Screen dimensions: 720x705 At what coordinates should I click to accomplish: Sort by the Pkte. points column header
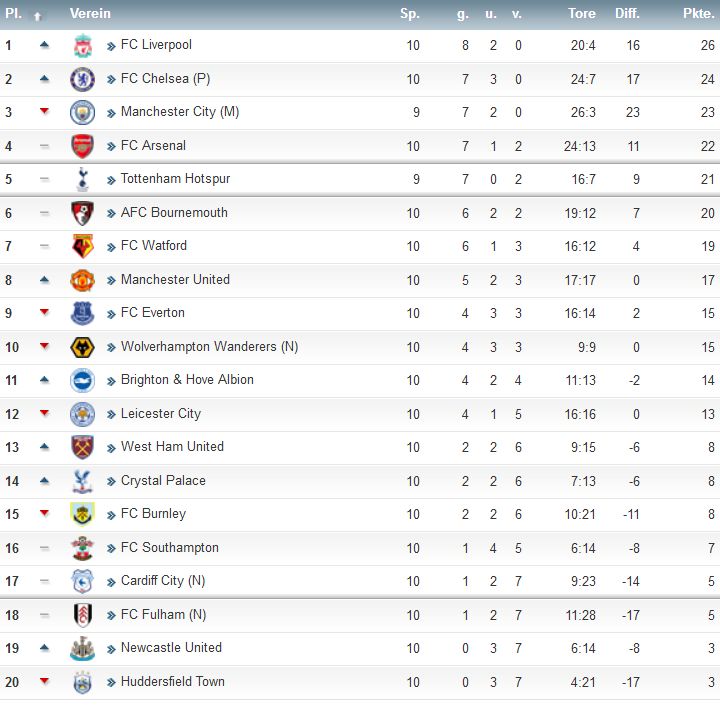698,13
